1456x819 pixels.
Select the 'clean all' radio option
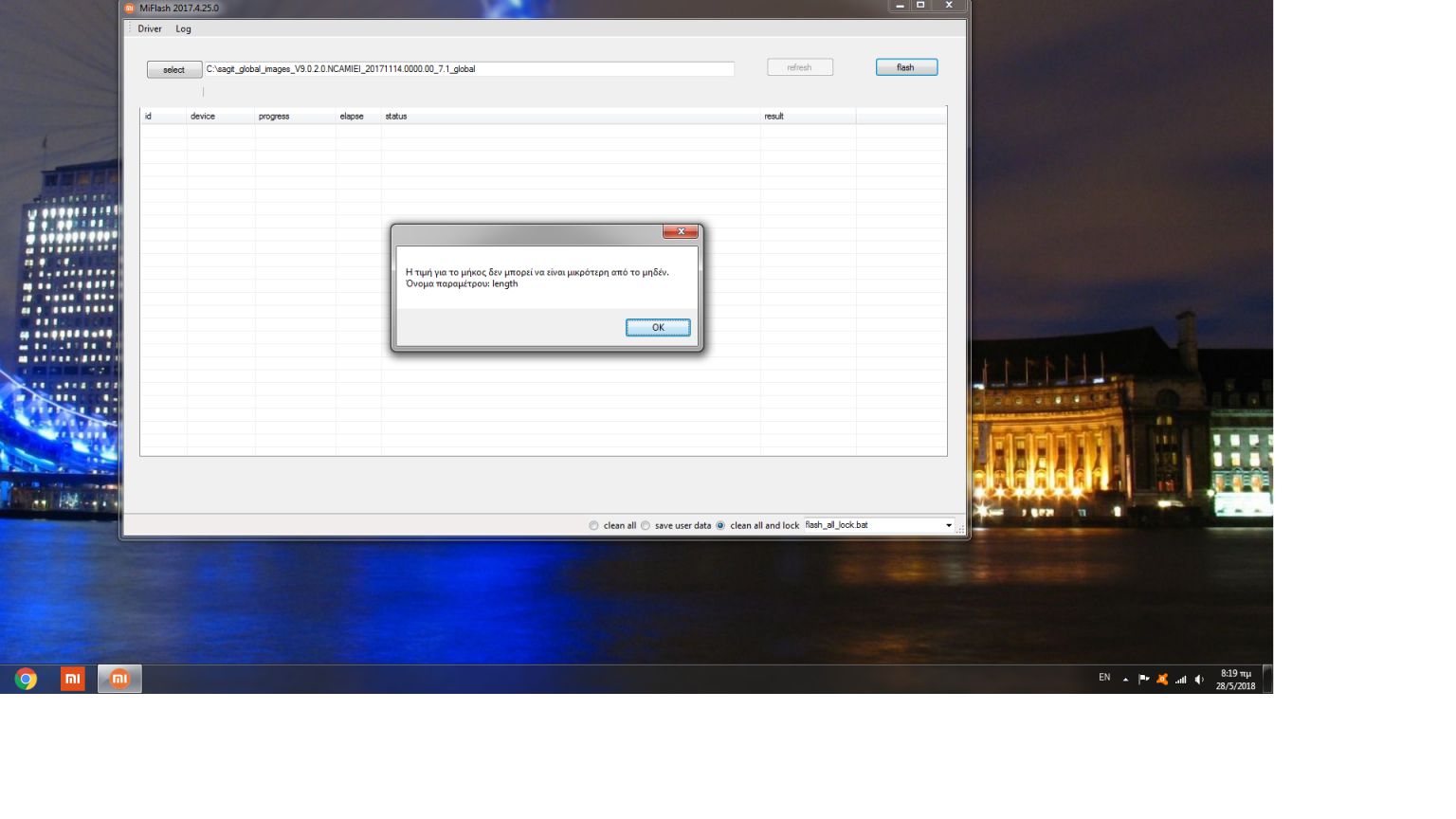tap(612, 526)
